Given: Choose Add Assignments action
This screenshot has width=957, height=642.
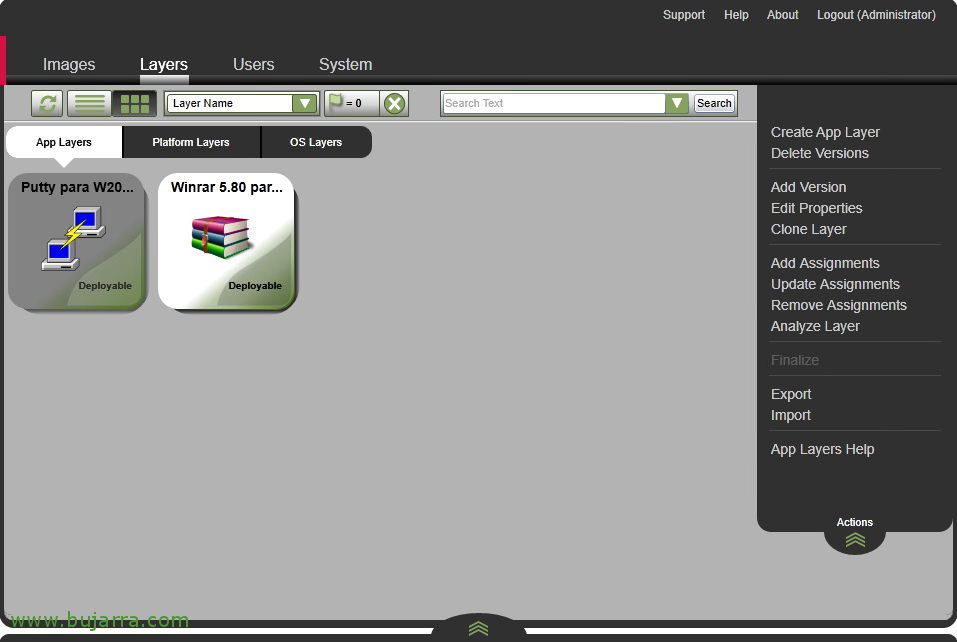Looking at the screenshot, I should pyautogui.click(x=825, y=263).
